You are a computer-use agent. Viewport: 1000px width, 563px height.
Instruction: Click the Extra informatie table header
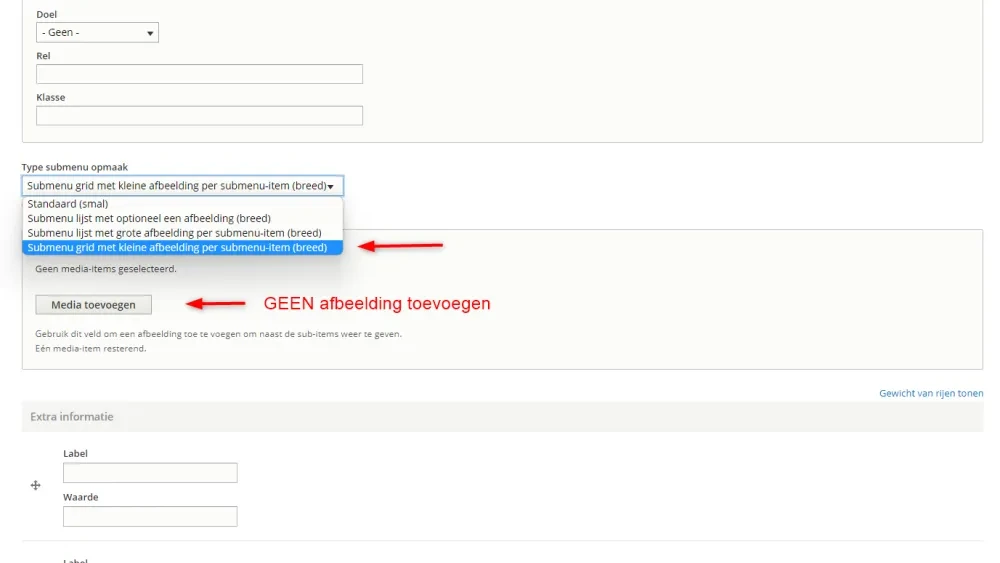(502, 416)
